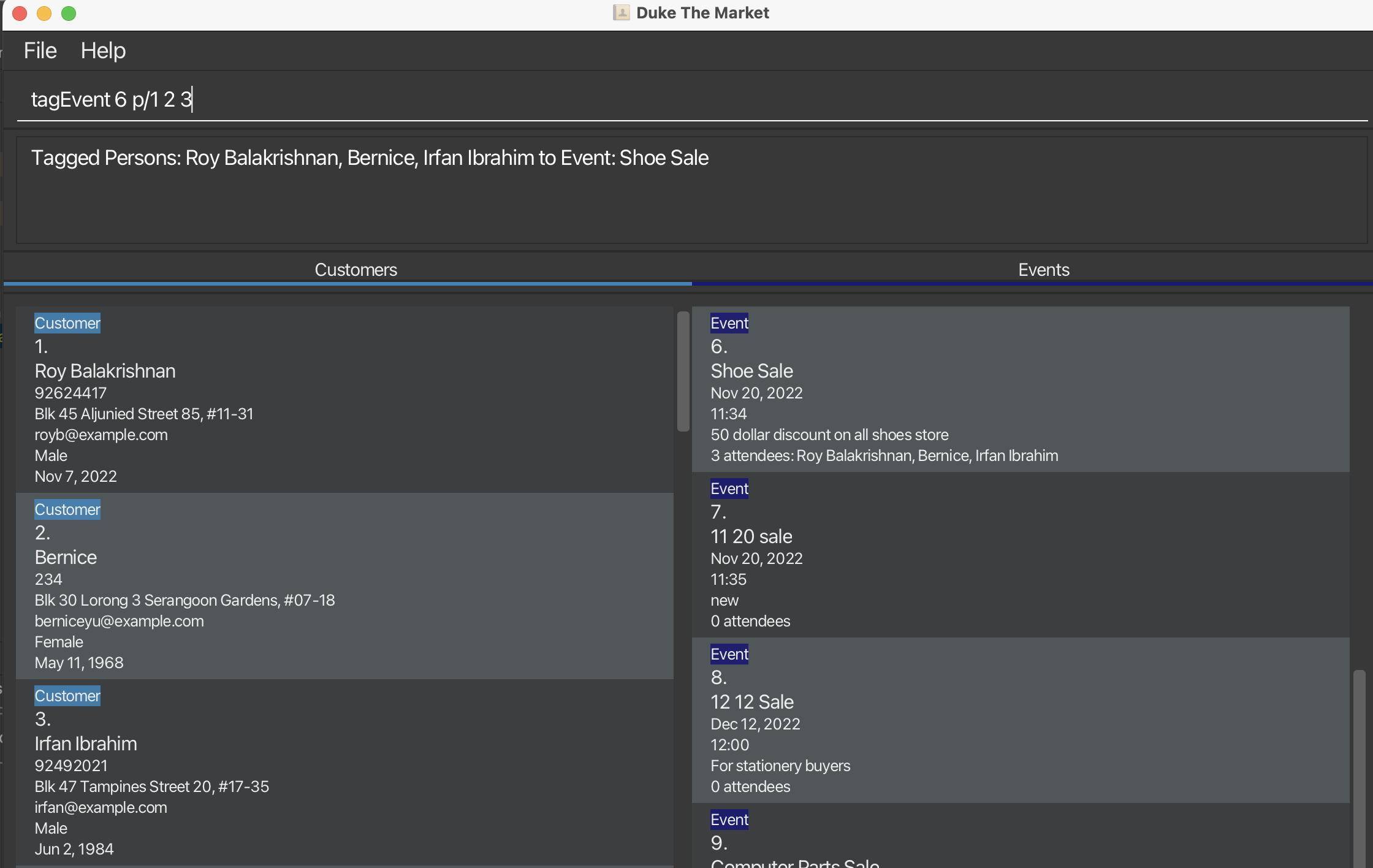Click the green fullscreen window button
1373x868 pixels.
tap(69, 13)
